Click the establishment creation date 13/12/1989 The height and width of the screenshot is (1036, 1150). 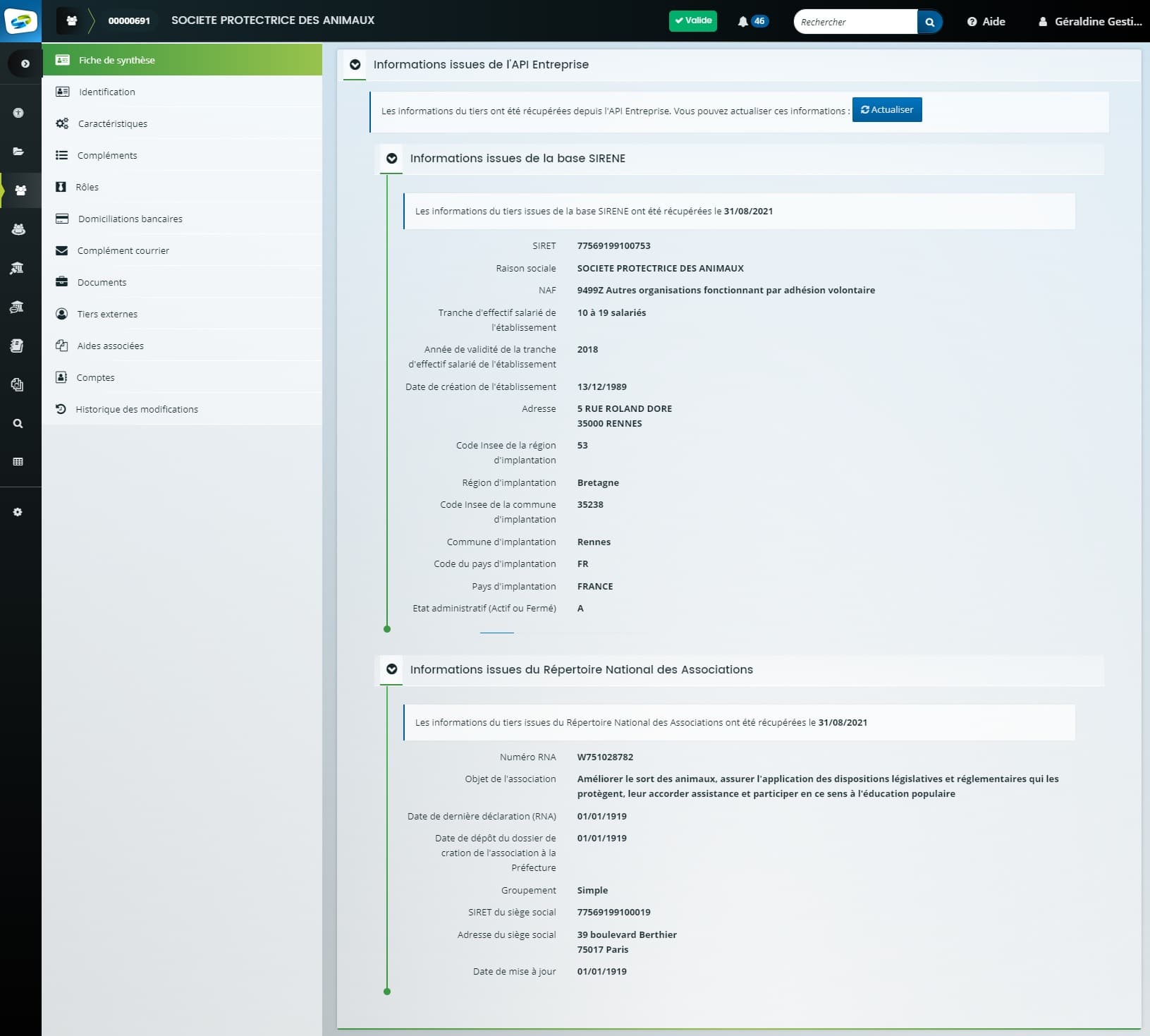tap(602, 387)
